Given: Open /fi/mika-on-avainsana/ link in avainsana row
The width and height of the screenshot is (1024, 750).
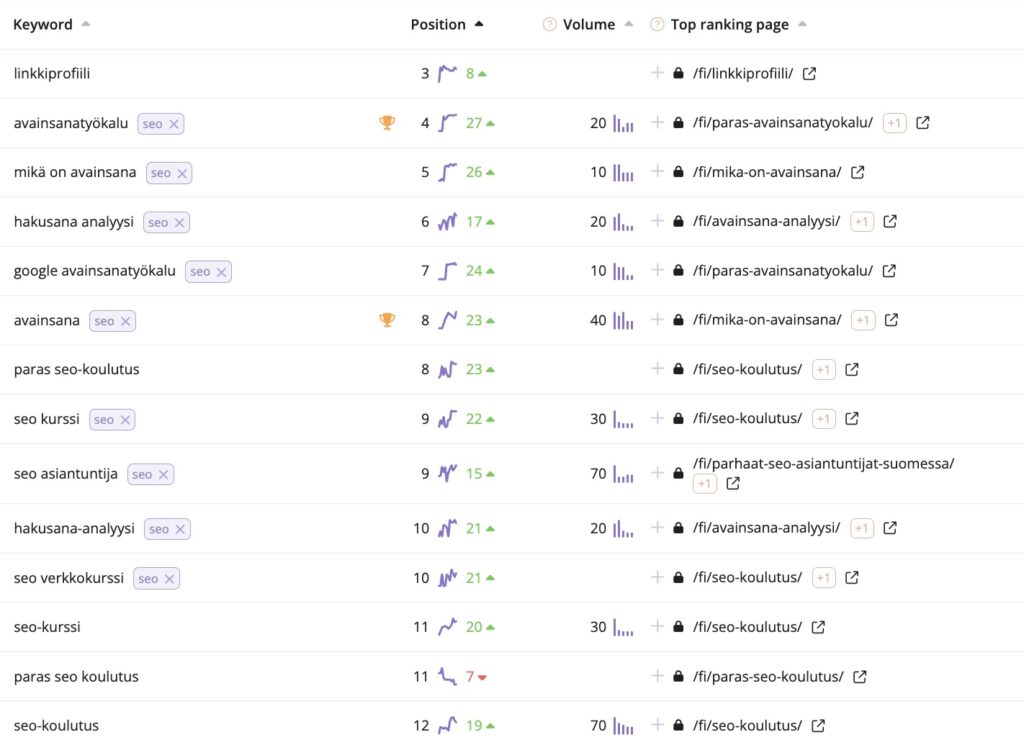Looking at the screenshot, I should (x=767, y=320).
